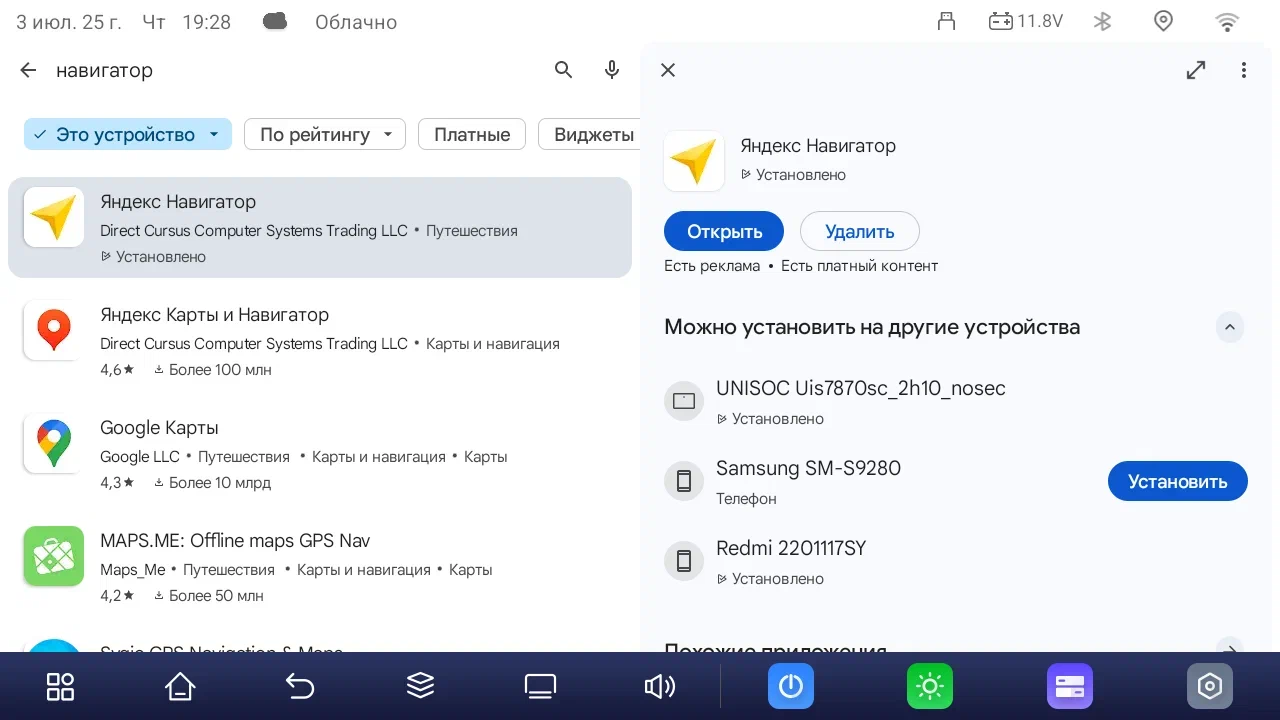This screenshot has width=1280, height=720.
Task: Collapse 'Можно установить на другие устройства' section
Action: pos(1230,327)
